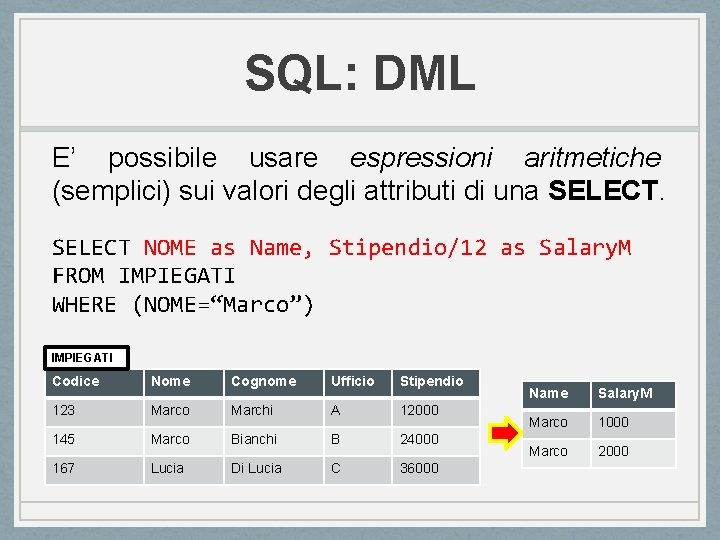Viewport: 720px width, 540px height.
Task: Click the SalaryM value 1000
Action: coord(633,424)
